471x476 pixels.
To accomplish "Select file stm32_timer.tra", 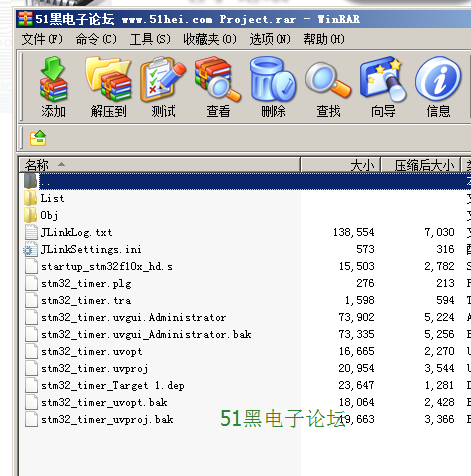I will pos(86,300).
